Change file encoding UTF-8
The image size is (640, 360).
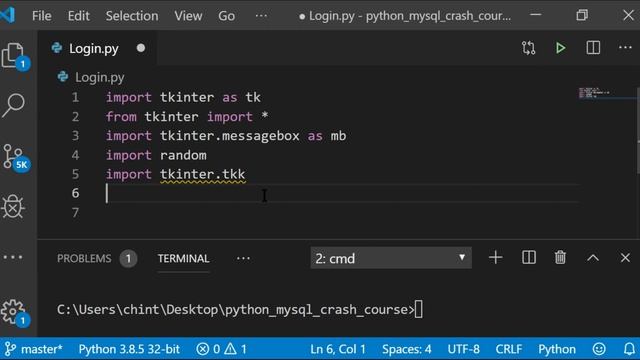(x=464, y=349)
